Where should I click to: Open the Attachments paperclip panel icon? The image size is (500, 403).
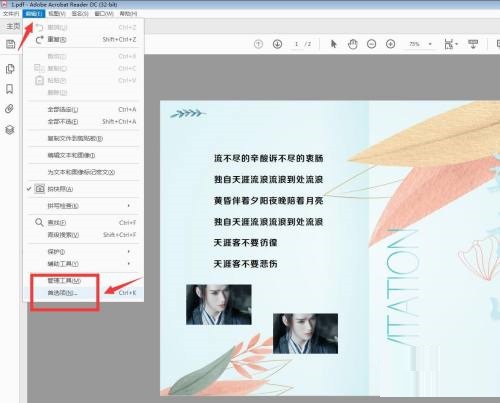pyautogui.click(x=10, y=109)
